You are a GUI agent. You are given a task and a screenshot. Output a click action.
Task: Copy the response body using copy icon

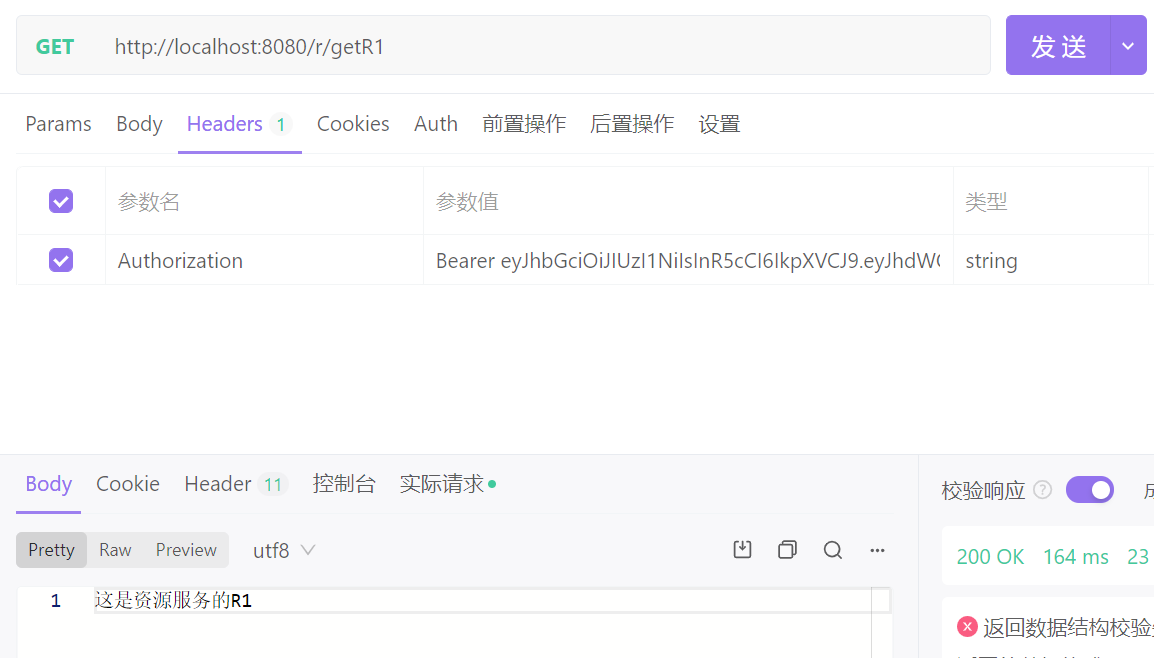787,549
